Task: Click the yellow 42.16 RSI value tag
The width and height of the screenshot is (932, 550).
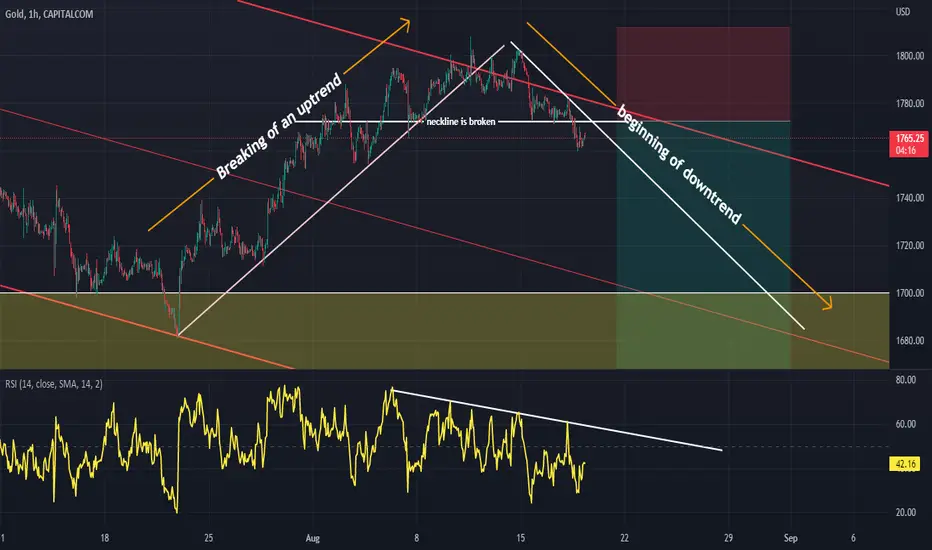Action: [x=905, y=464]
